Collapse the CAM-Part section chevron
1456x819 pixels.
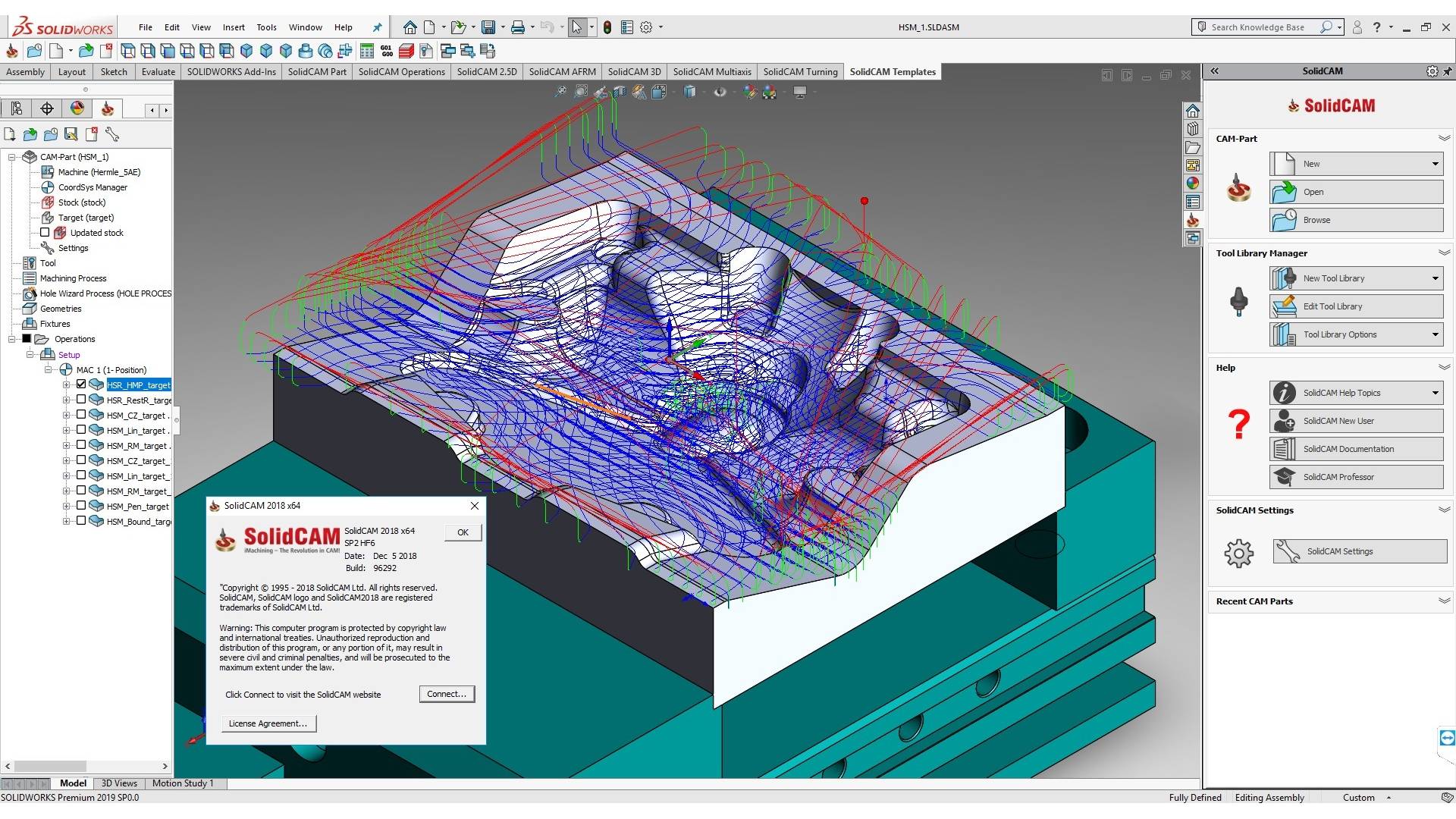click(1444, 138)
